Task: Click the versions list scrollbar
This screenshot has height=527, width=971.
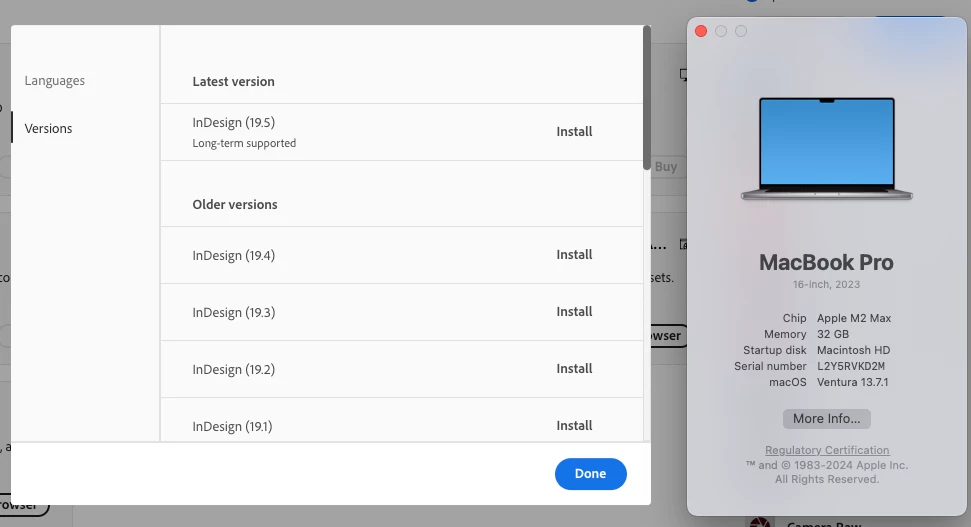Action: (x=647, y=98)
